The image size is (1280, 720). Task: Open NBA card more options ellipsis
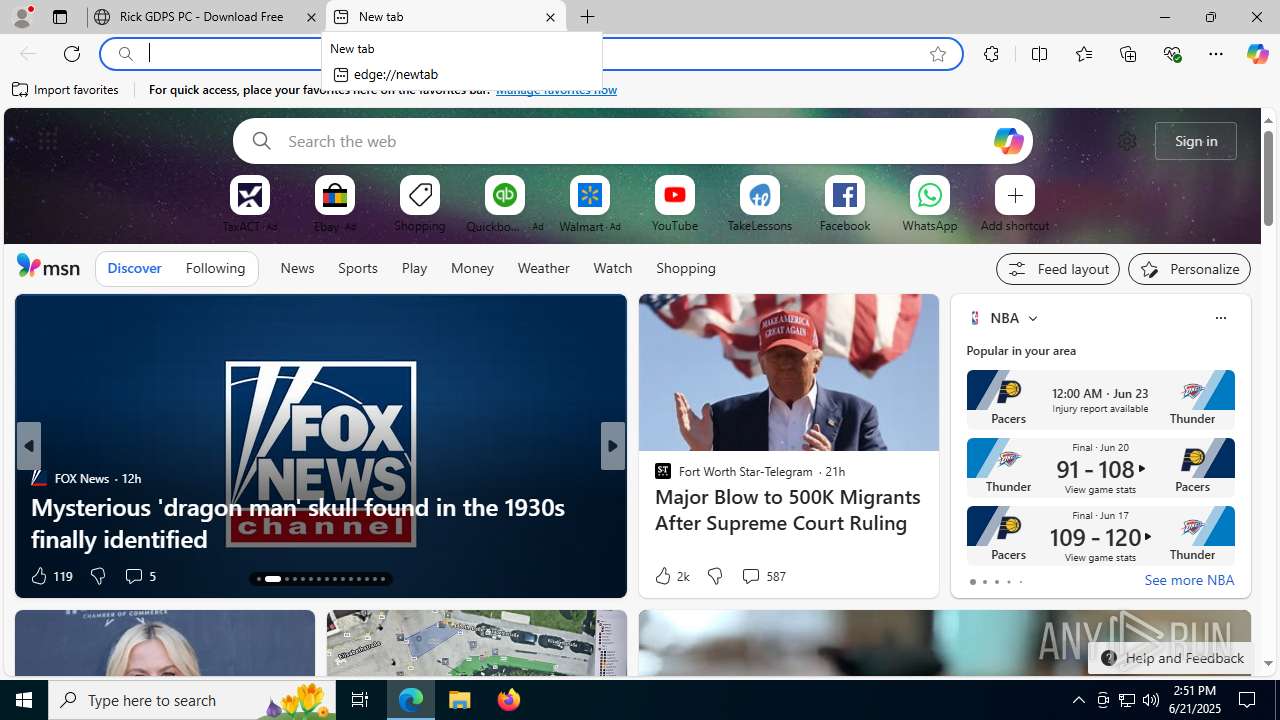pos(1220,318)
